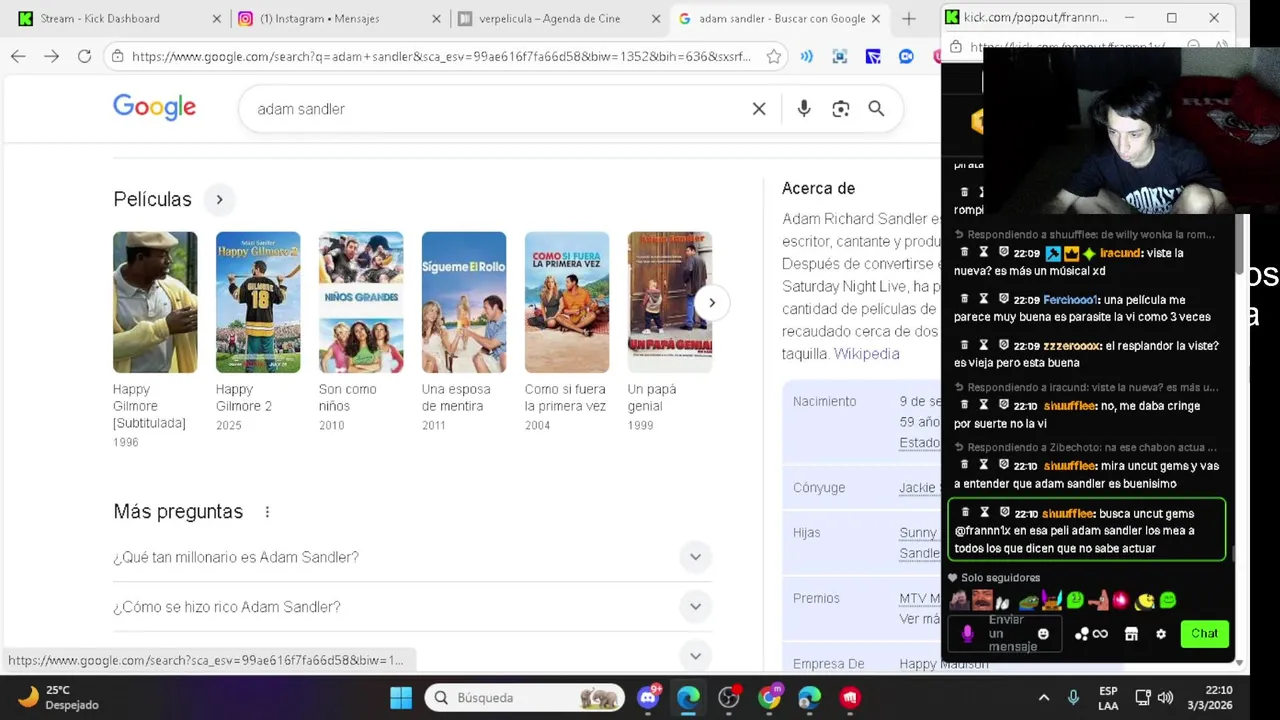Open full Películas list chevron
The width and height of the screenshot is (1280, 720).
click(219, 199)
